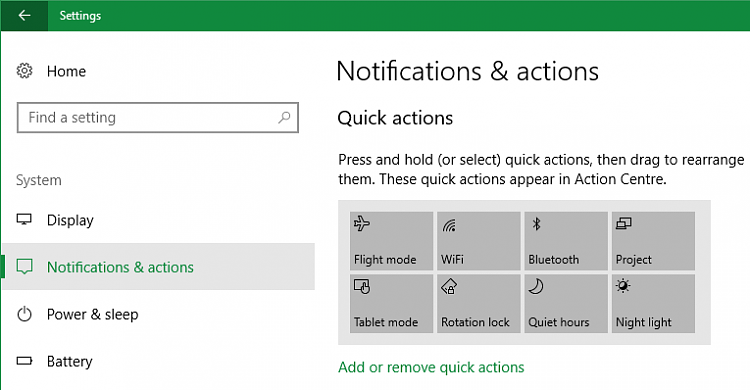
Task: Open Battery settings in sidebar
Action: click(x=158, y=361)
